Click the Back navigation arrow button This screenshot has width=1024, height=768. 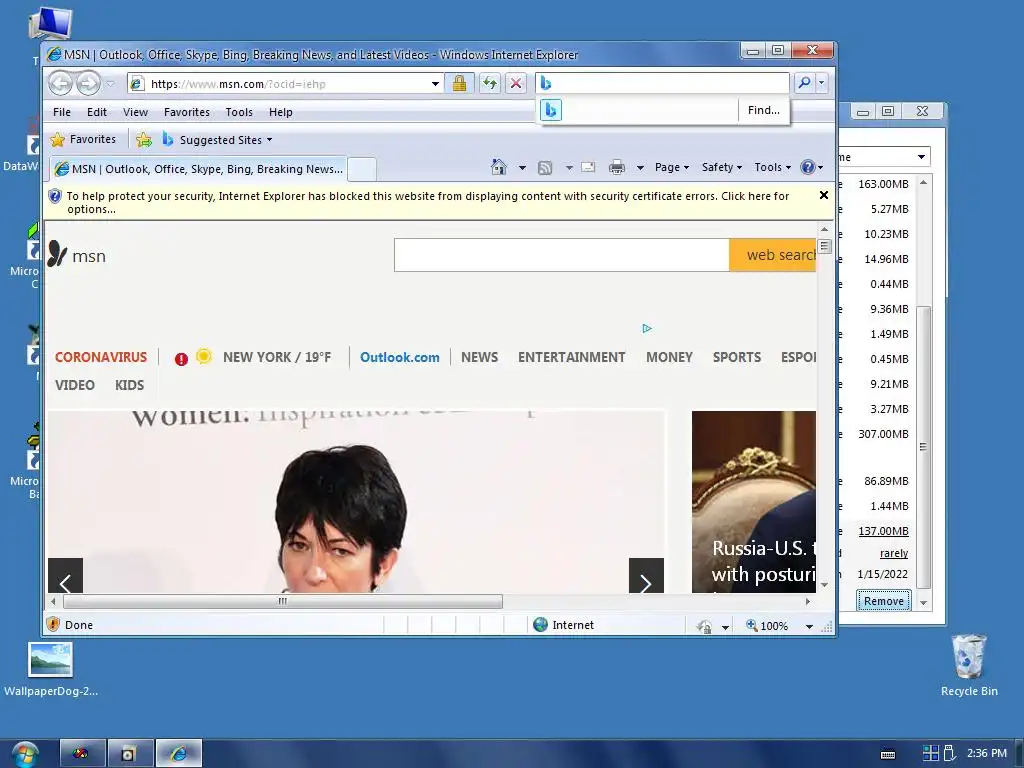(x=61, y=84)
